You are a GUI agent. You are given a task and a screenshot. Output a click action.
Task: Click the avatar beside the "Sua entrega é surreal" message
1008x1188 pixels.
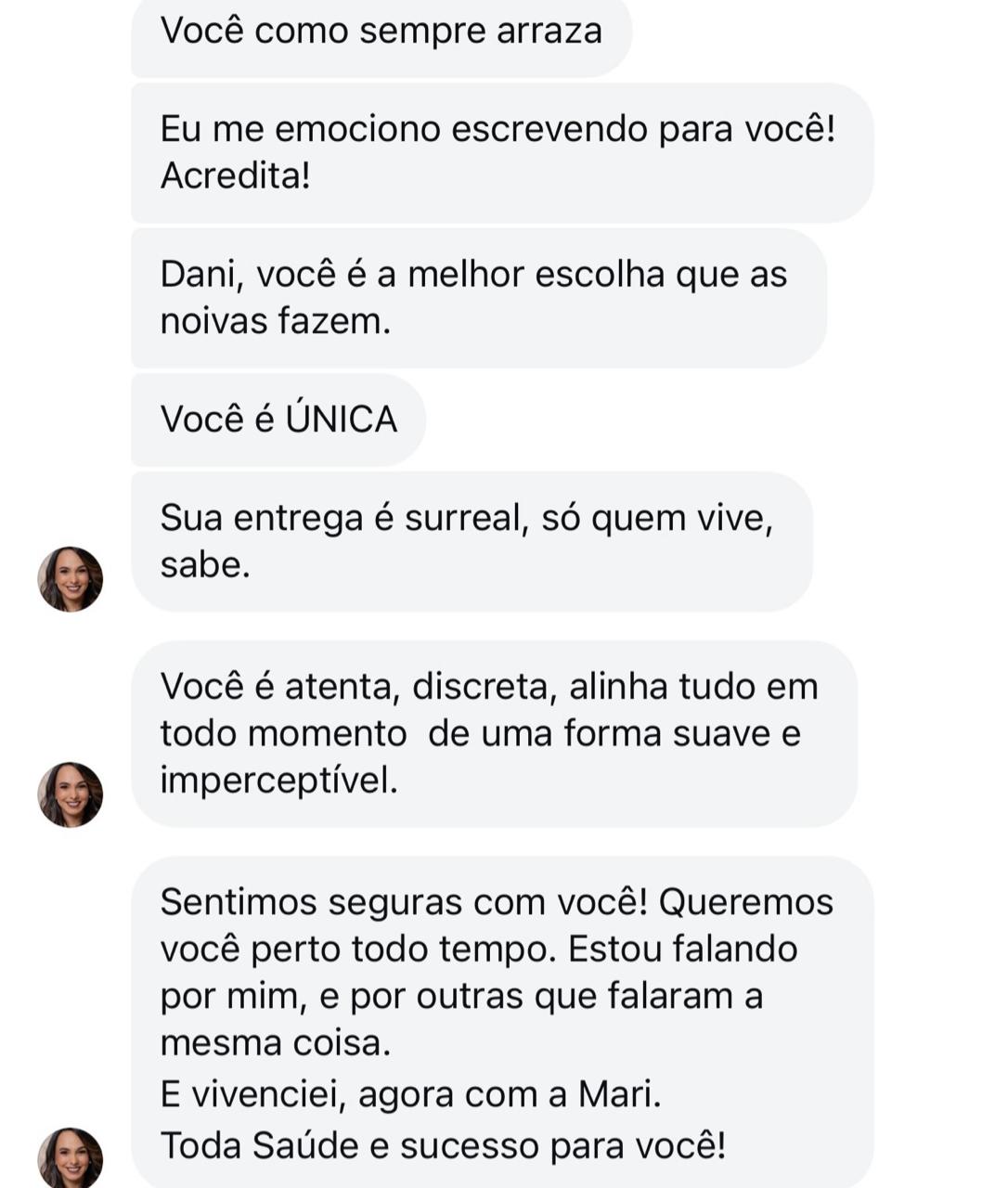[71, 579]
